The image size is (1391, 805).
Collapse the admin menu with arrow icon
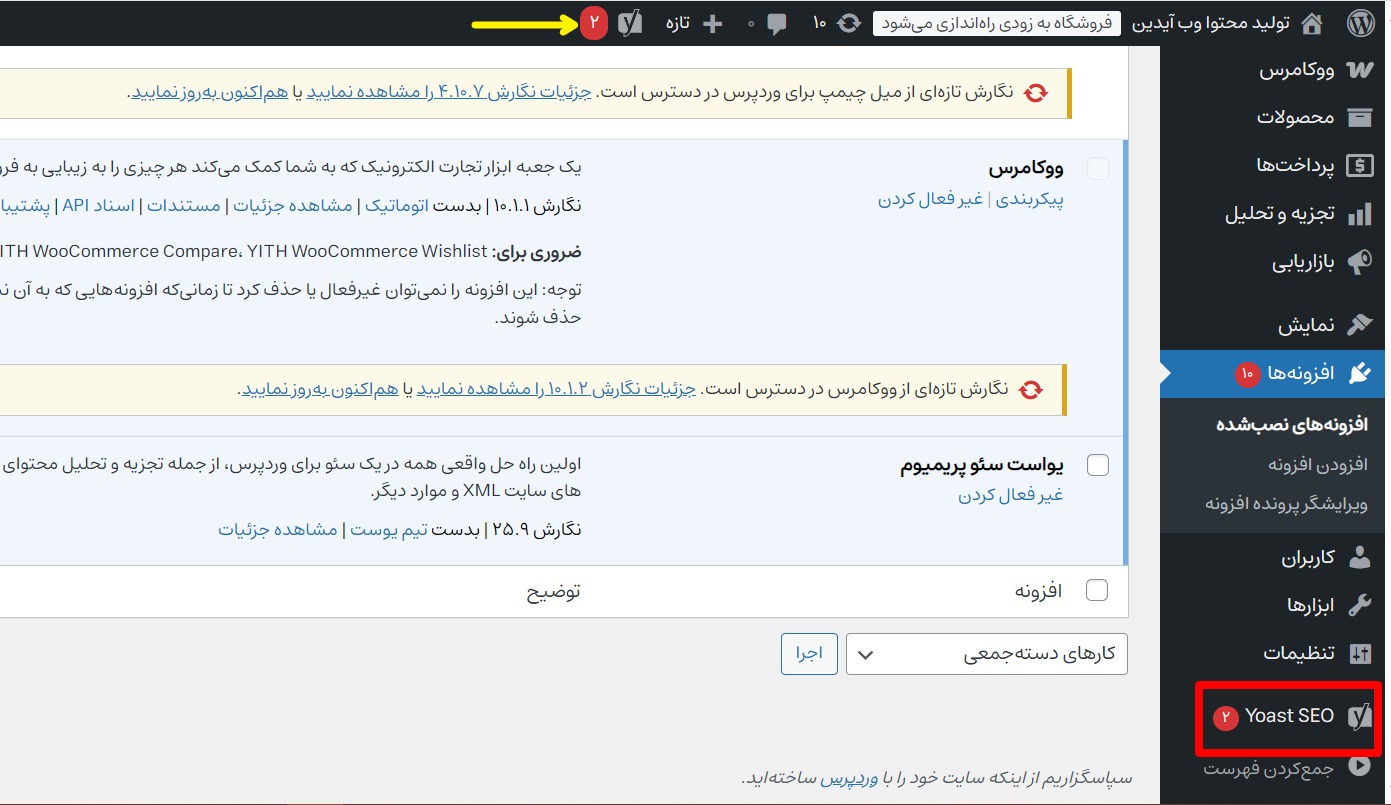click(x=1359, y=767)
